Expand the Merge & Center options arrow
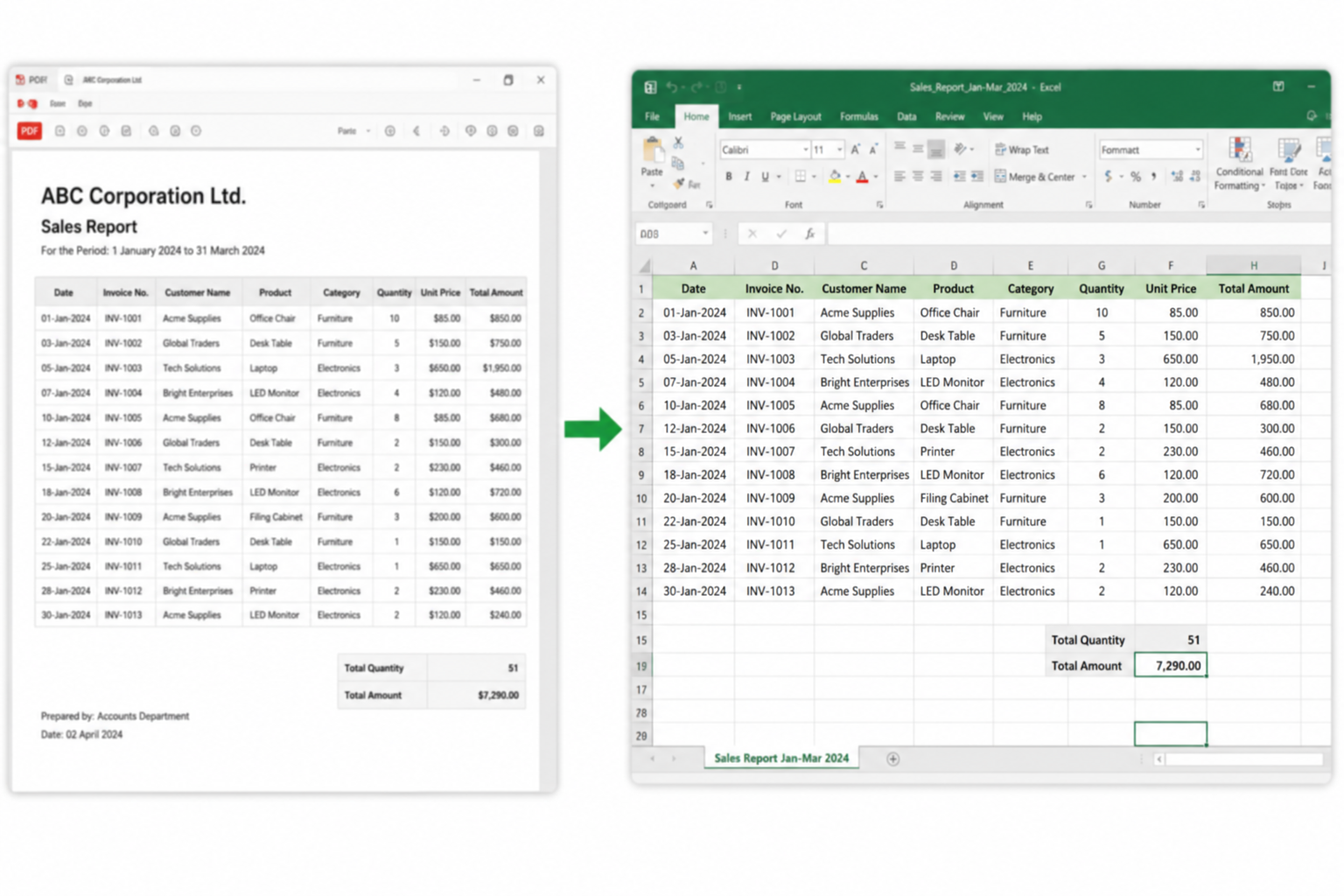 [x=1084, y=177]
